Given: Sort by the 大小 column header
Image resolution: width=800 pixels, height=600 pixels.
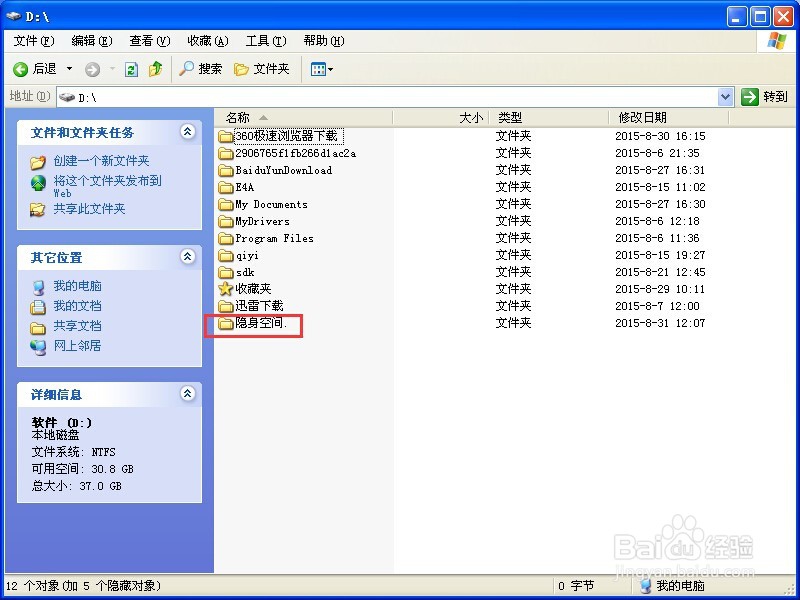Looking at the screenshot, I should pyautogui.click(x=440, y=118).
